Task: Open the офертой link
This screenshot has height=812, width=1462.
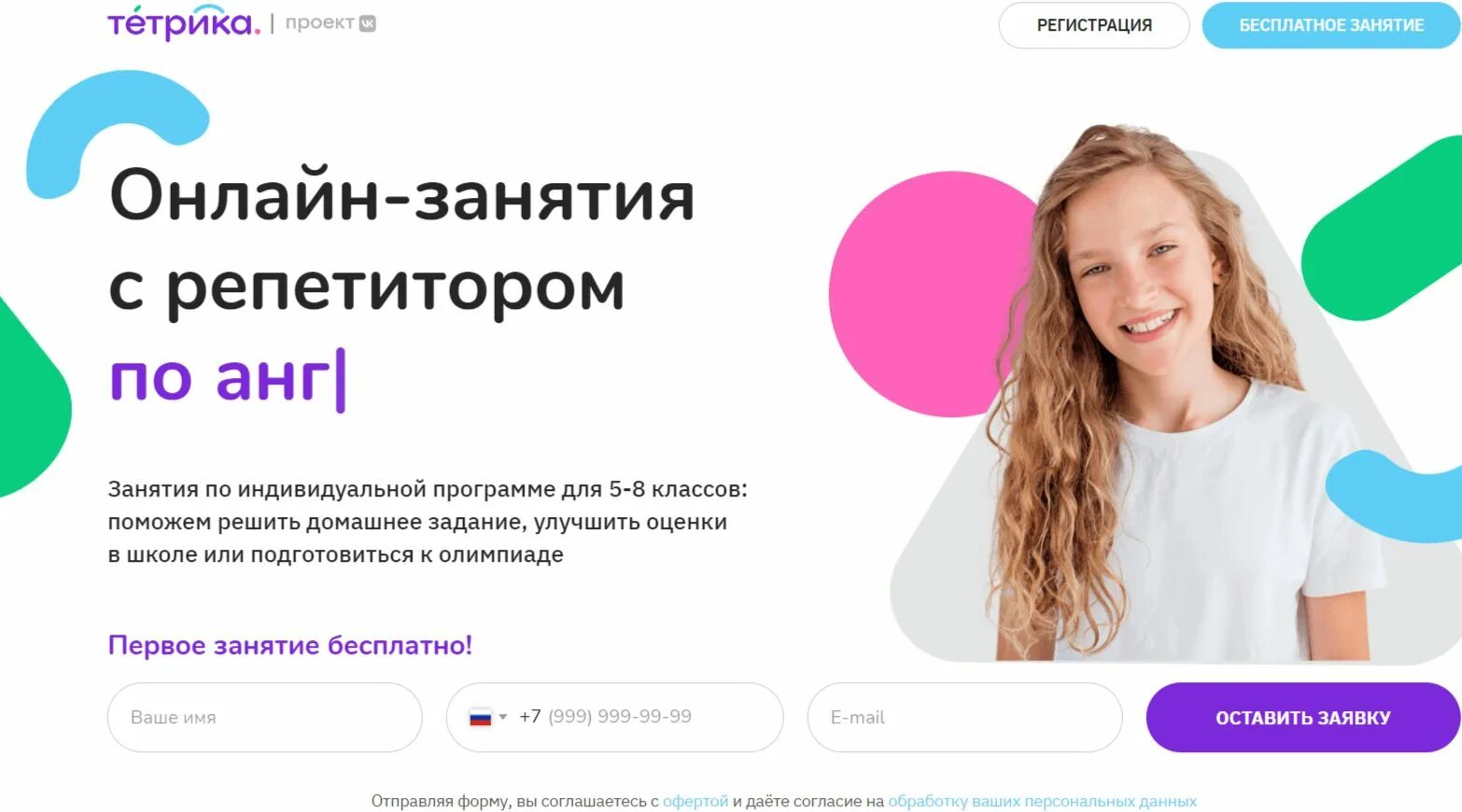Action: click(696, 801)
